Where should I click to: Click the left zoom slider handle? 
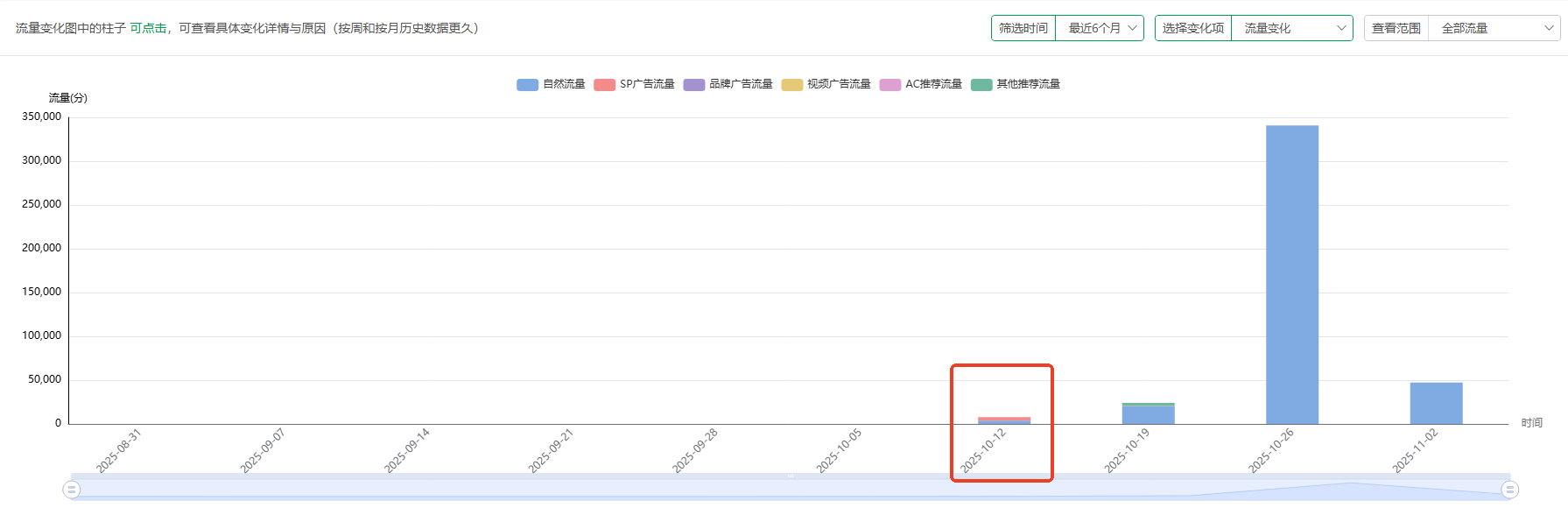(x=72, y=490)
